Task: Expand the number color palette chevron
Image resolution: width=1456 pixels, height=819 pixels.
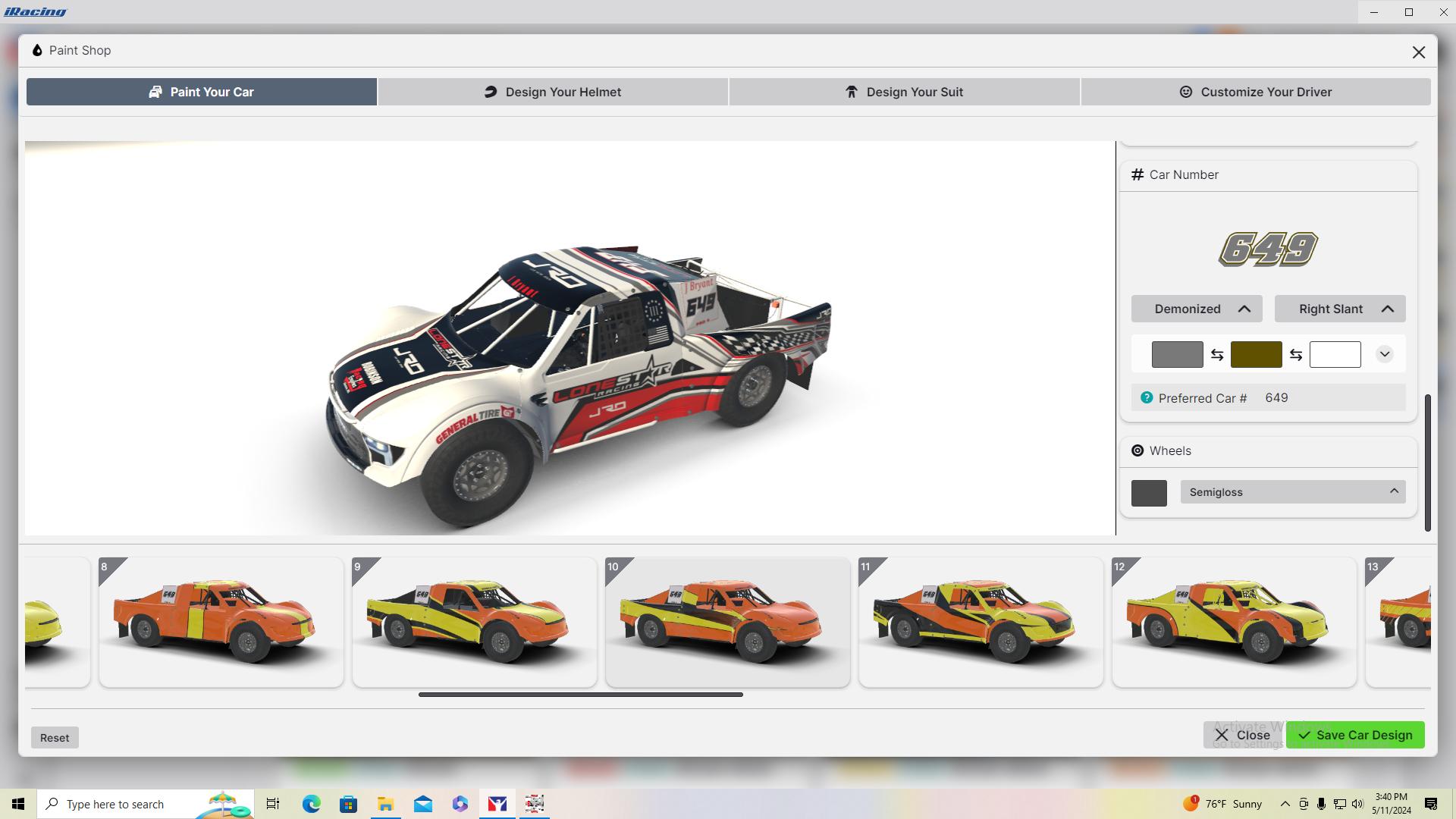Action: [1385, 354]
